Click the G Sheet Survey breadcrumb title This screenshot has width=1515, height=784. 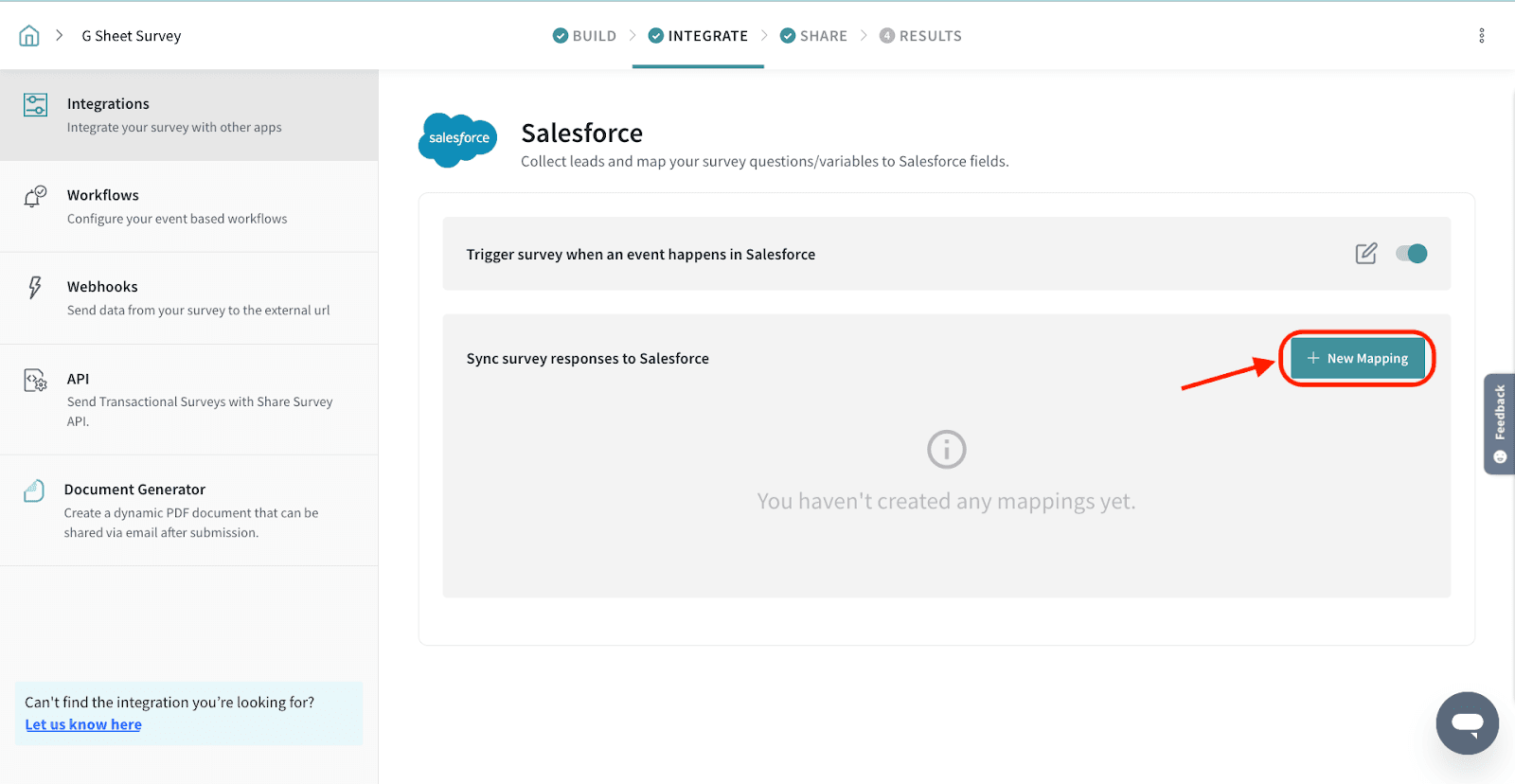(131, 36)
